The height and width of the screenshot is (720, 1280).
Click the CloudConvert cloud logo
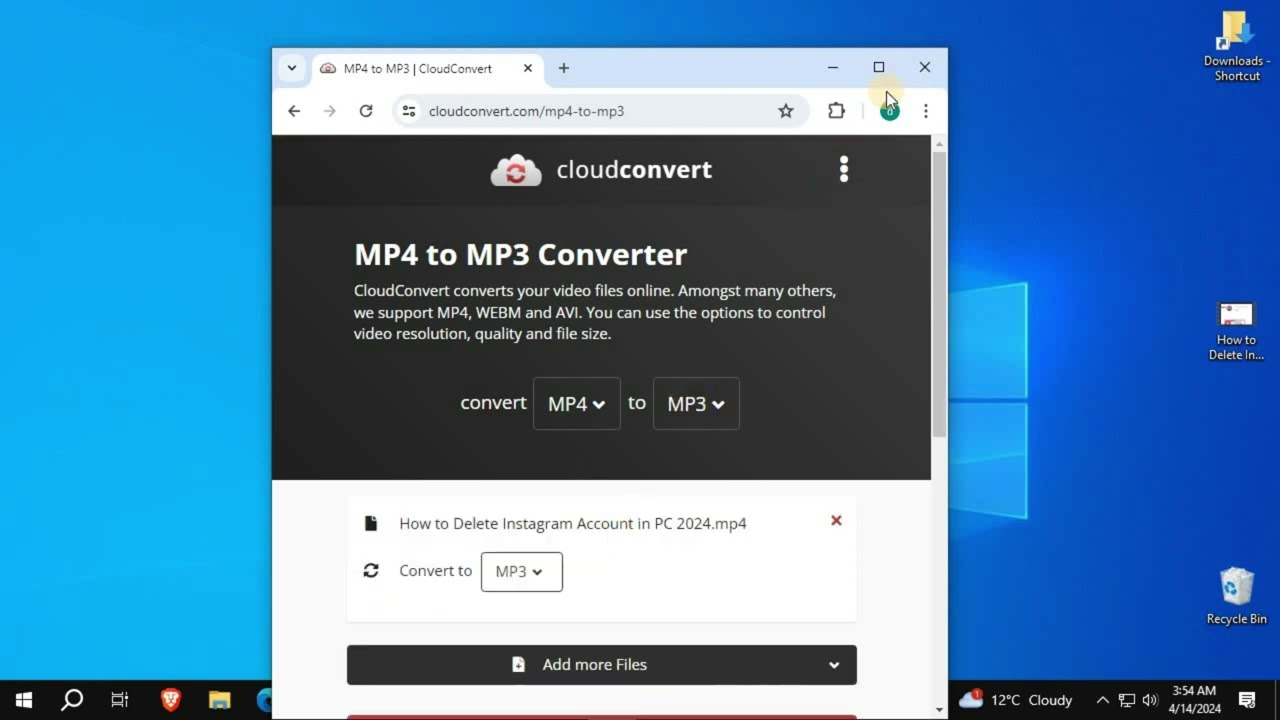[516, 171]
